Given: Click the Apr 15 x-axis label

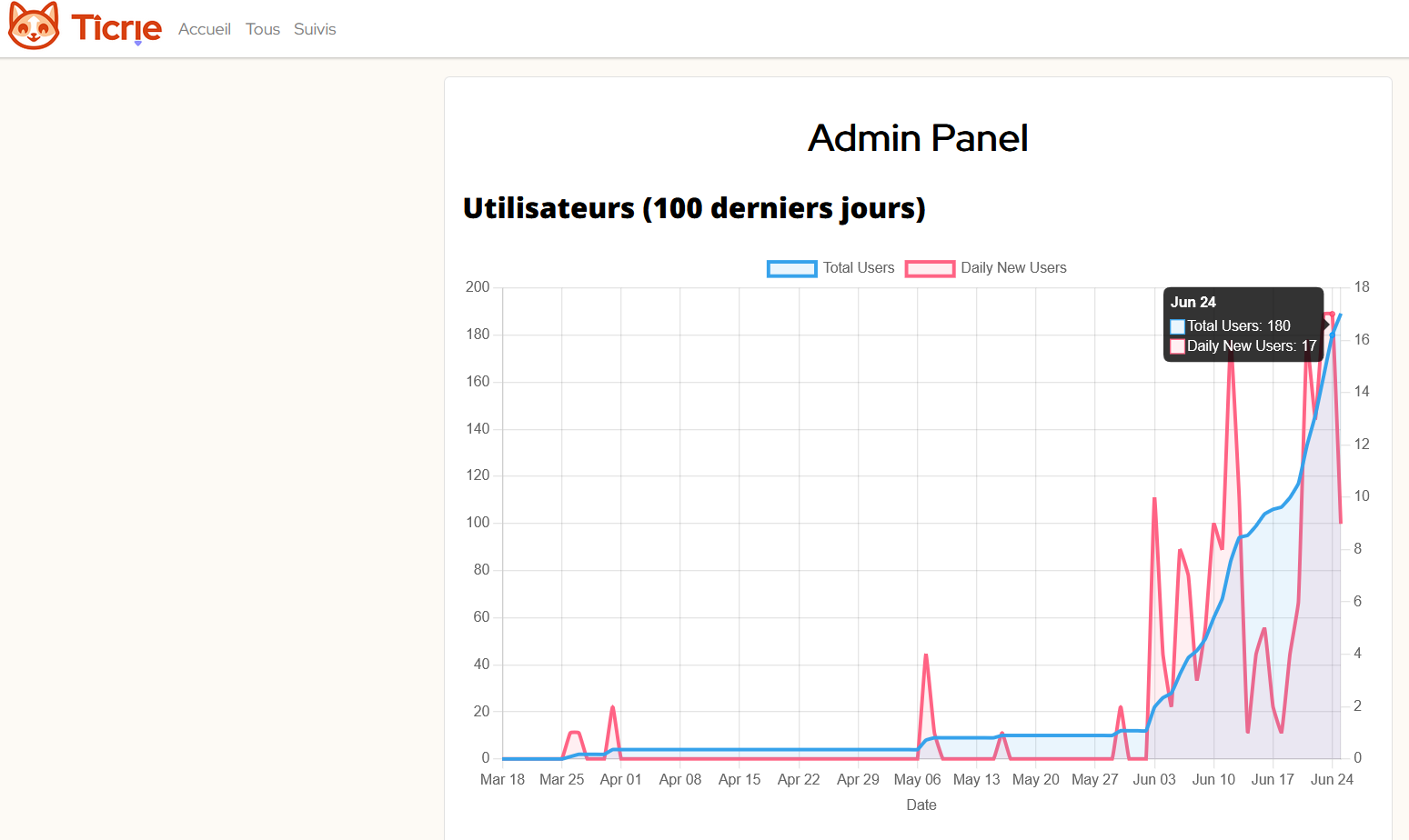Looking at the screenshot, I should [x=740, y=780].
